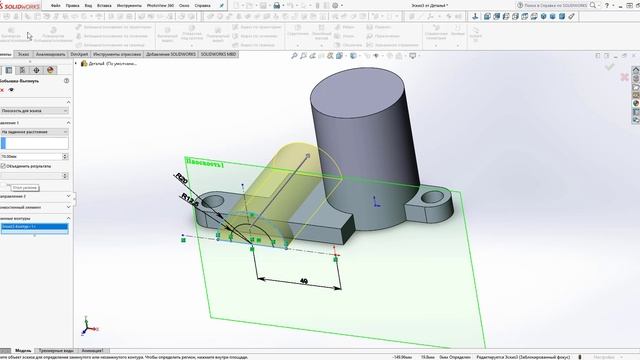640x360 pixels.
Task: Click the extrude feature help icon
Action: coord(66,81)
